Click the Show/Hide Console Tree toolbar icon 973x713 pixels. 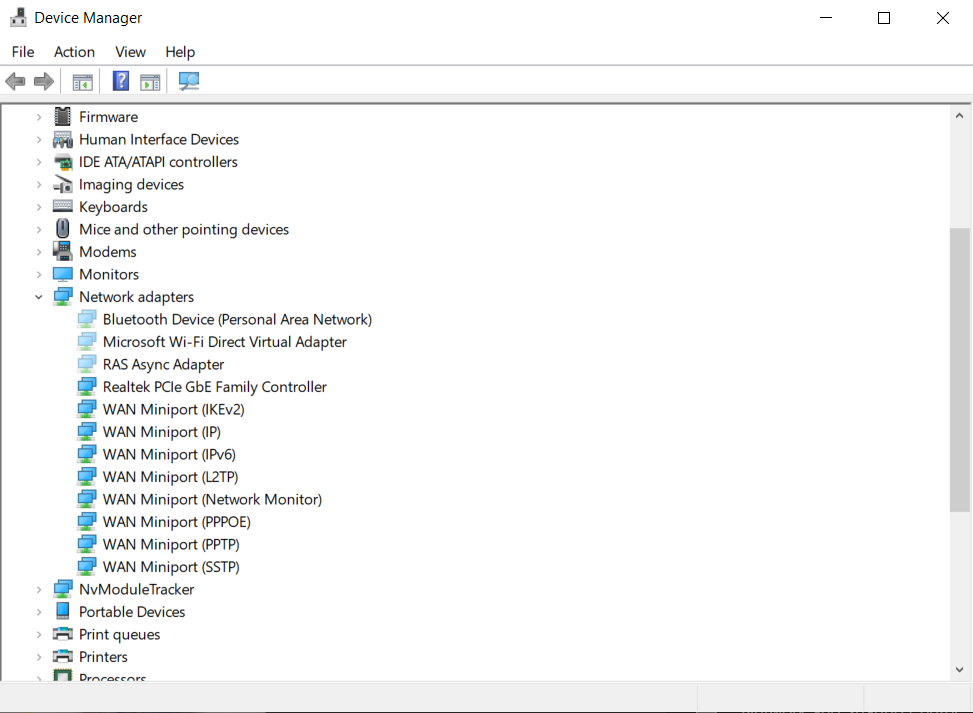(83, 81)
